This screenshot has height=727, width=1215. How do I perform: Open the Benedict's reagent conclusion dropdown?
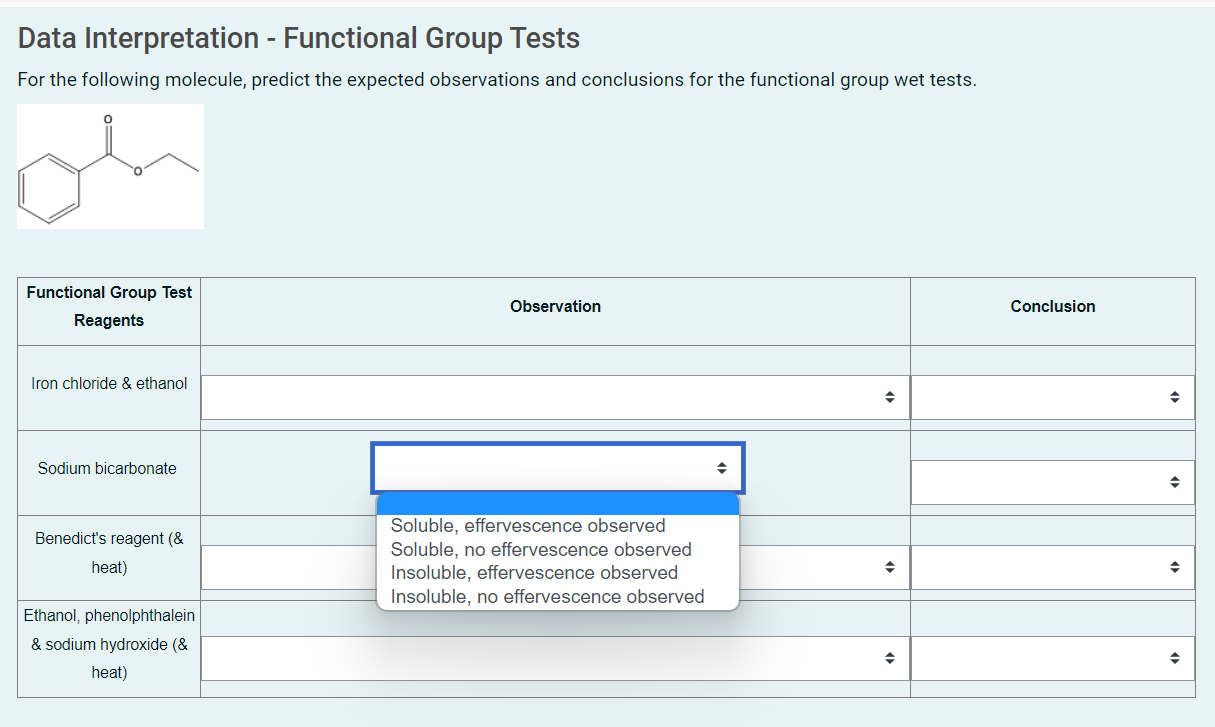click(1052, 567)
